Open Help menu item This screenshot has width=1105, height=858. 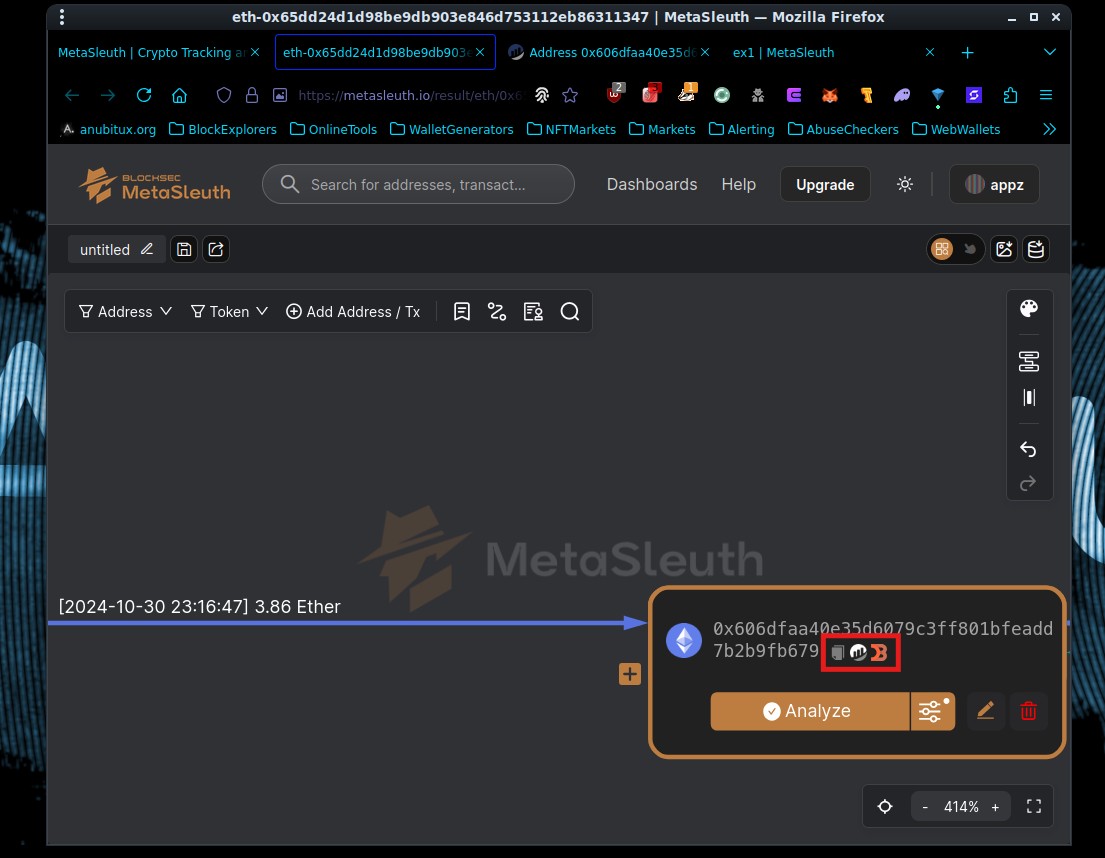739,185
